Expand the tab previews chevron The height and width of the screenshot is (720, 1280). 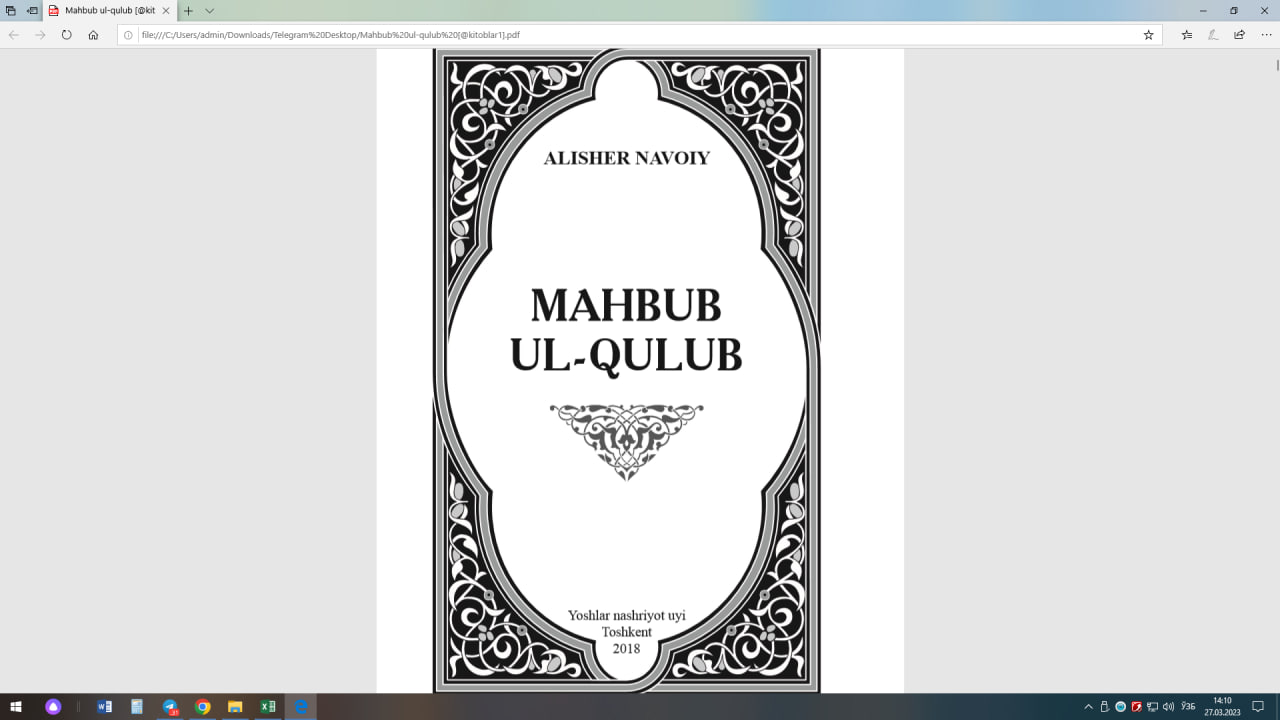[209, 10]
